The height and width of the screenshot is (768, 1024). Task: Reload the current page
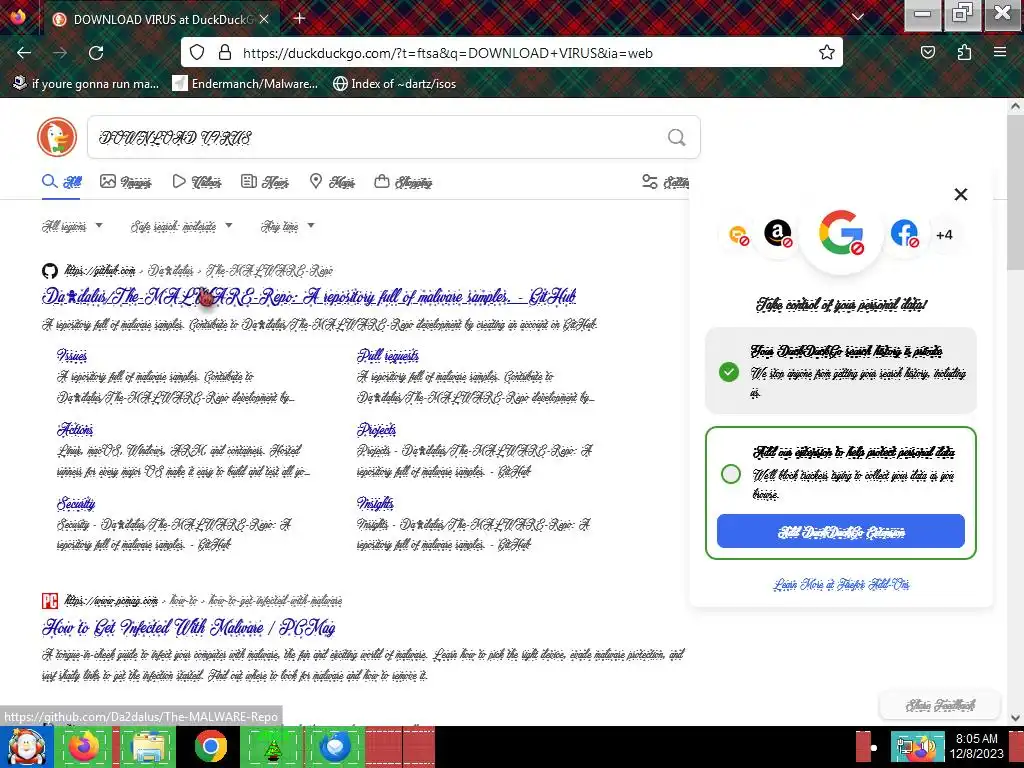point(96,53)
